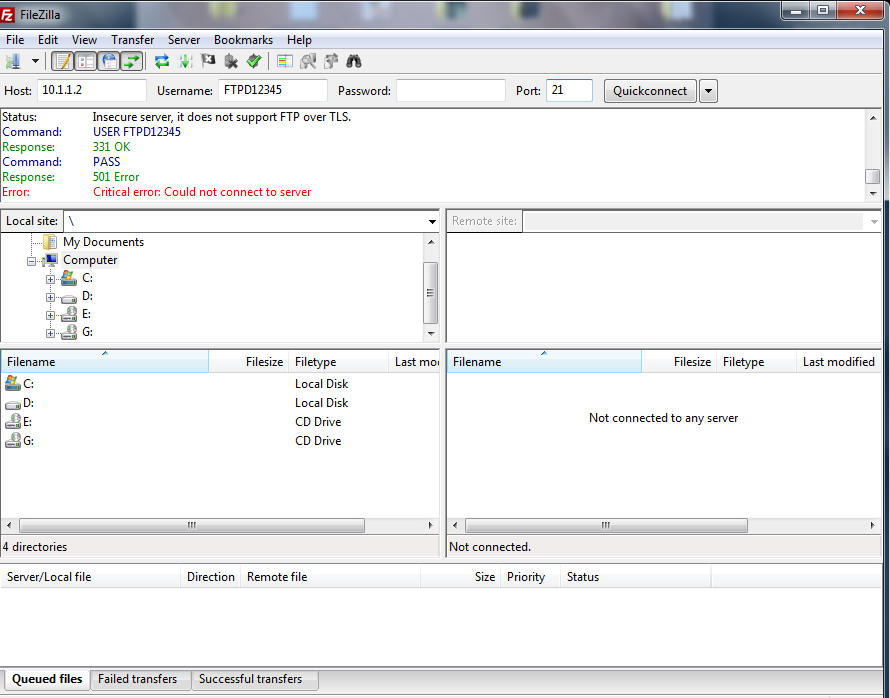Disconnect from the current server
The width and height of the screenshot is (890, 698).
click(x=231, y=61)
